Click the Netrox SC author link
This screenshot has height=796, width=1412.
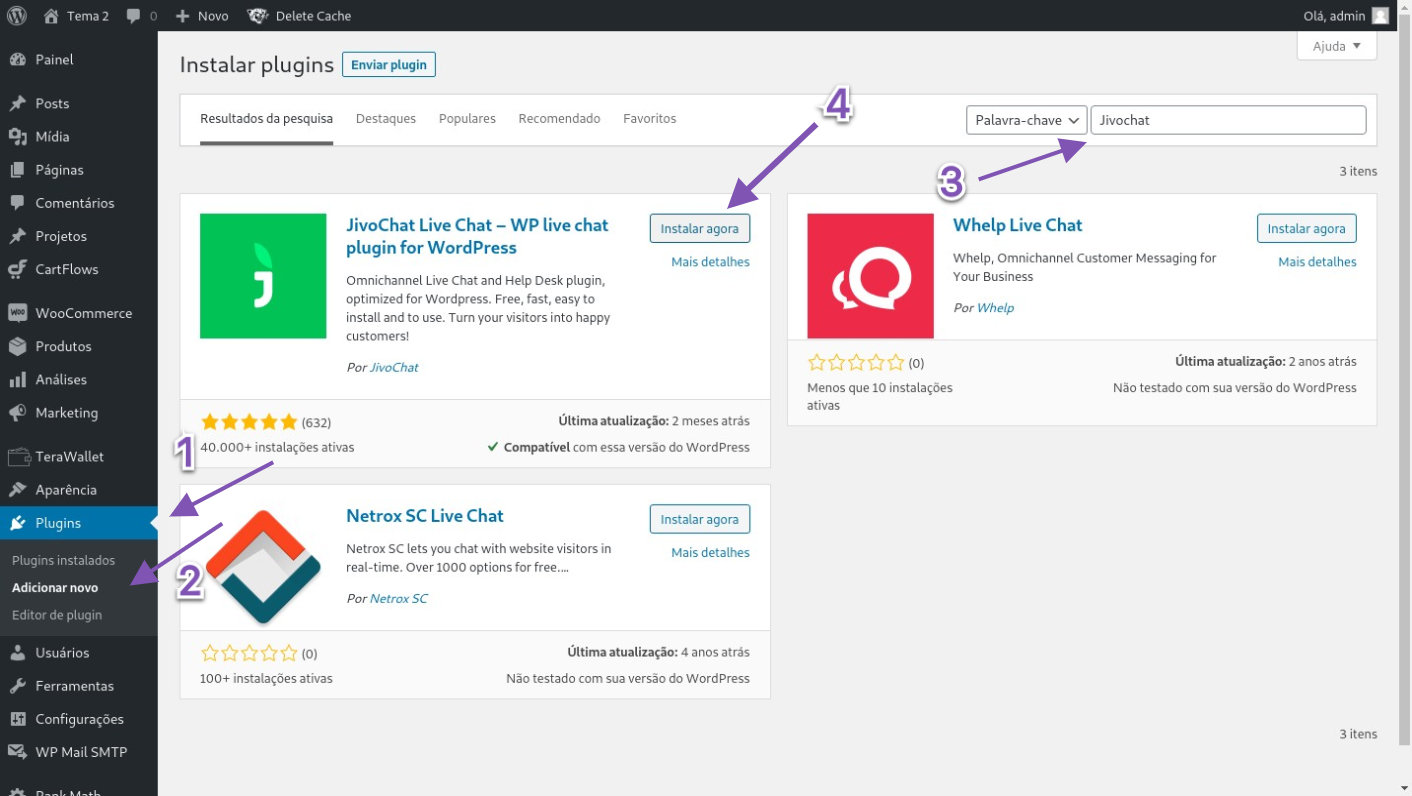pyautogui.click(x=399, y=599)
